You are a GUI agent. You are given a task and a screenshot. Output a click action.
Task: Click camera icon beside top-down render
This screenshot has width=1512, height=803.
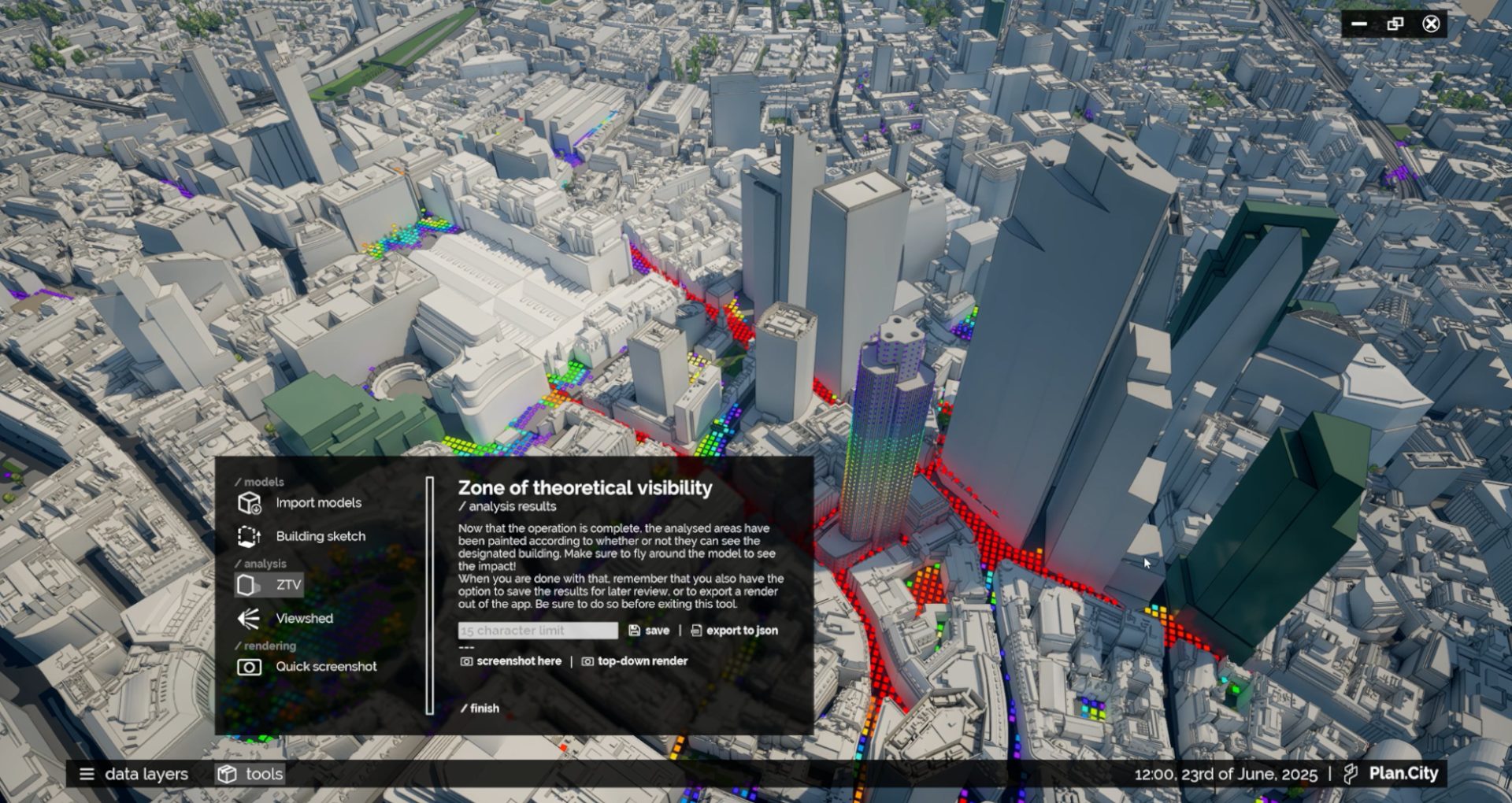(587, 661)
